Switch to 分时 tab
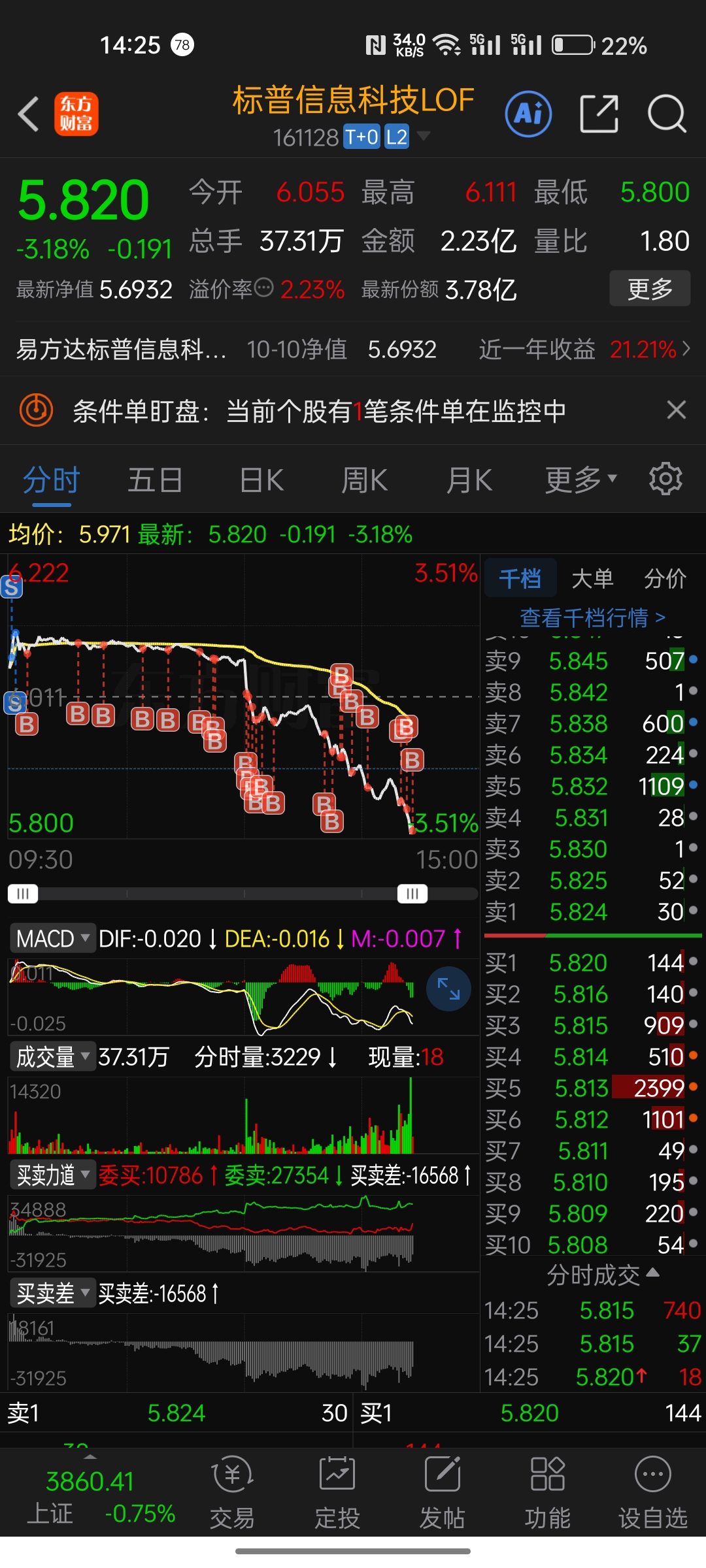The width and height of the screenshot is (706, 1568). pyautogui.click(x=51, y=480)
